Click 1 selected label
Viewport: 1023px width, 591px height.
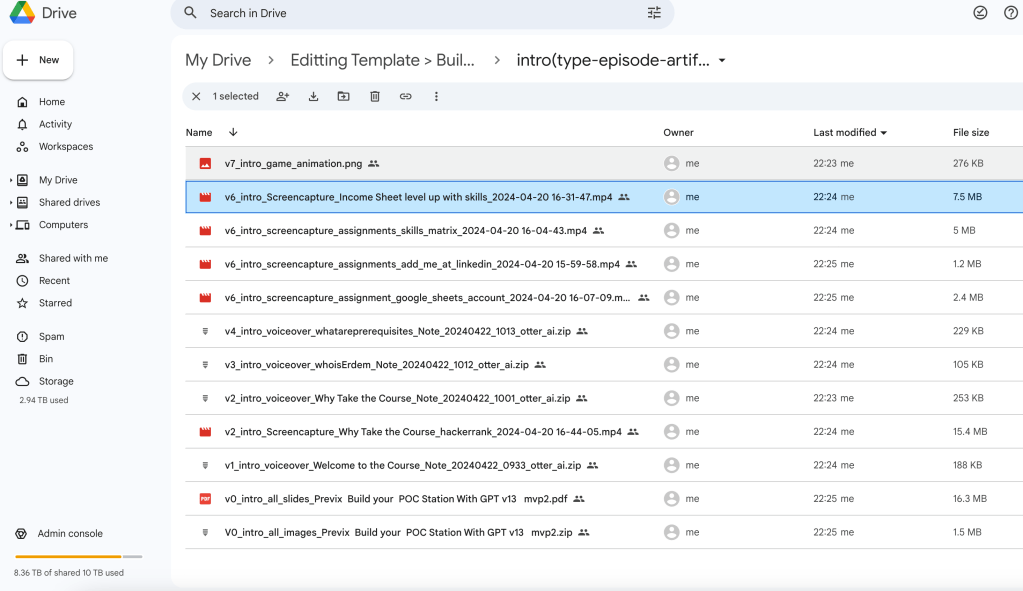(236, 97)
